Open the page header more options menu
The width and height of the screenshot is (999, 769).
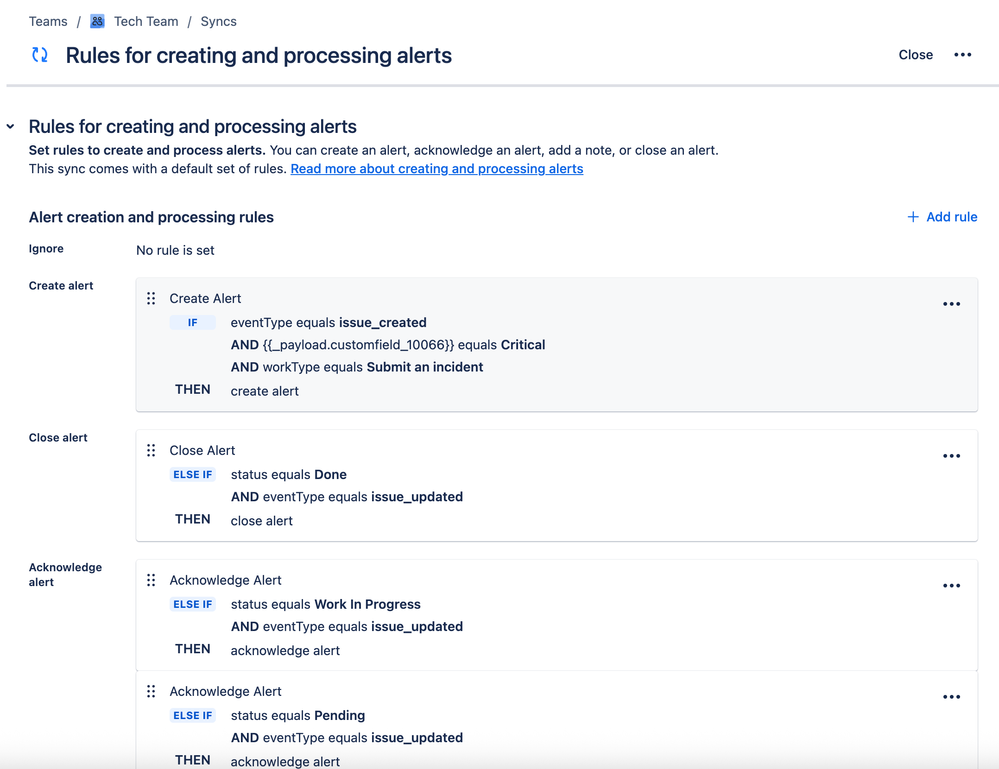[x=962, y=55]
